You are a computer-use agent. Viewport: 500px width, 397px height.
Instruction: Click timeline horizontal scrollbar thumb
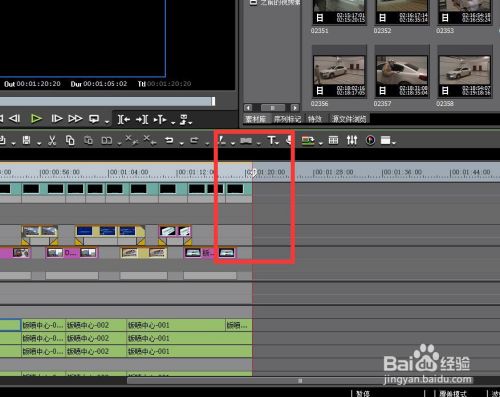point(300,380)
